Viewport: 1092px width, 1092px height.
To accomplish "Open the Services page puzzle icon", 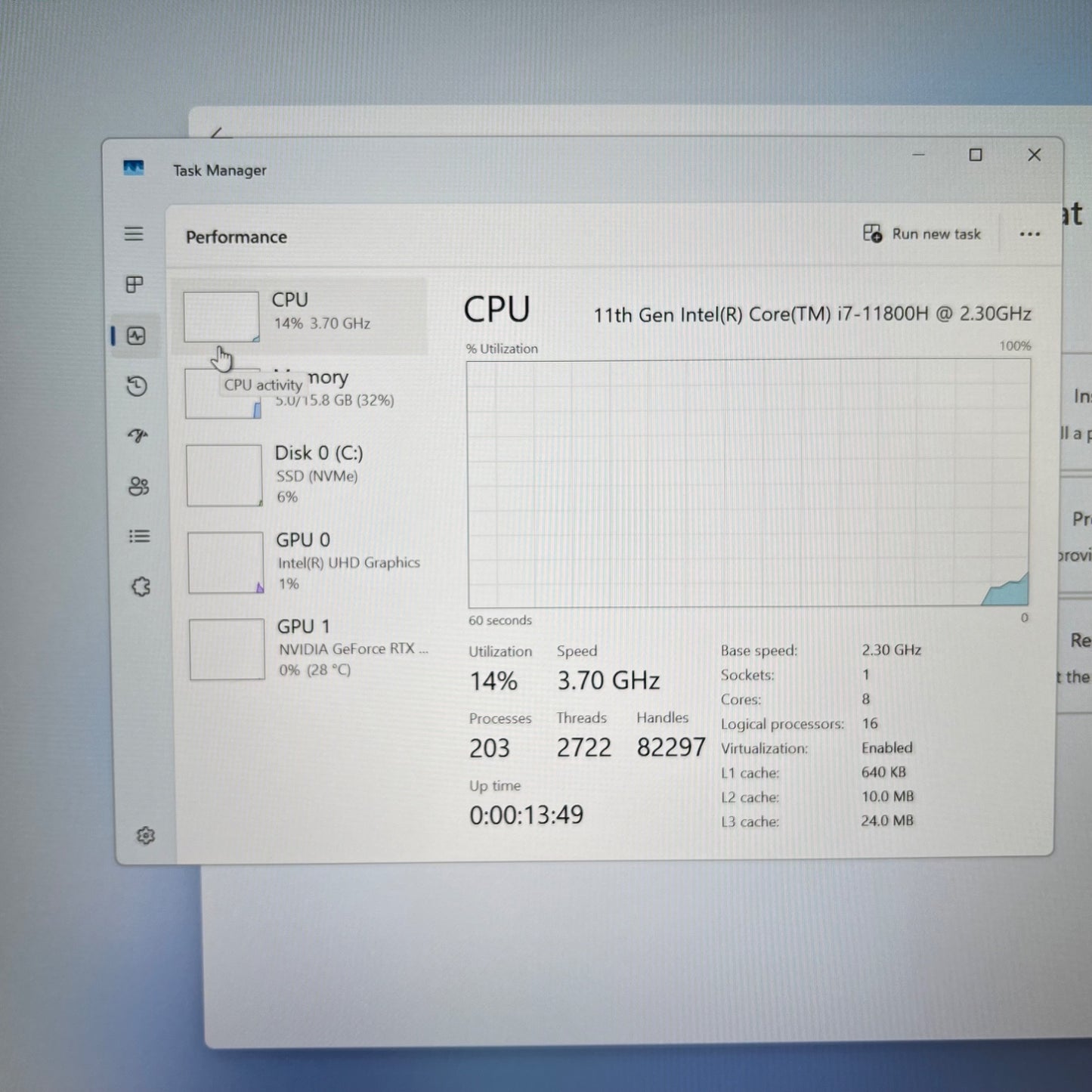I will [x=141, y=586].
